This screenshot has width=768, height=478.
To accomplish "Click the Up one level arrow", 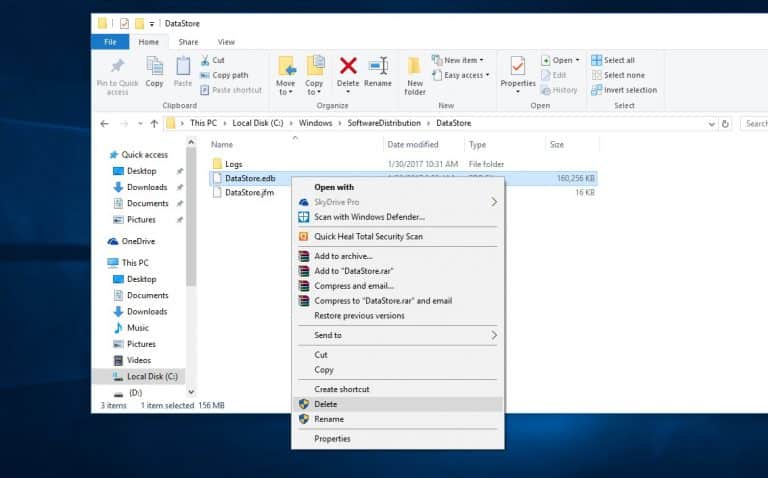I will click(154, 123).
